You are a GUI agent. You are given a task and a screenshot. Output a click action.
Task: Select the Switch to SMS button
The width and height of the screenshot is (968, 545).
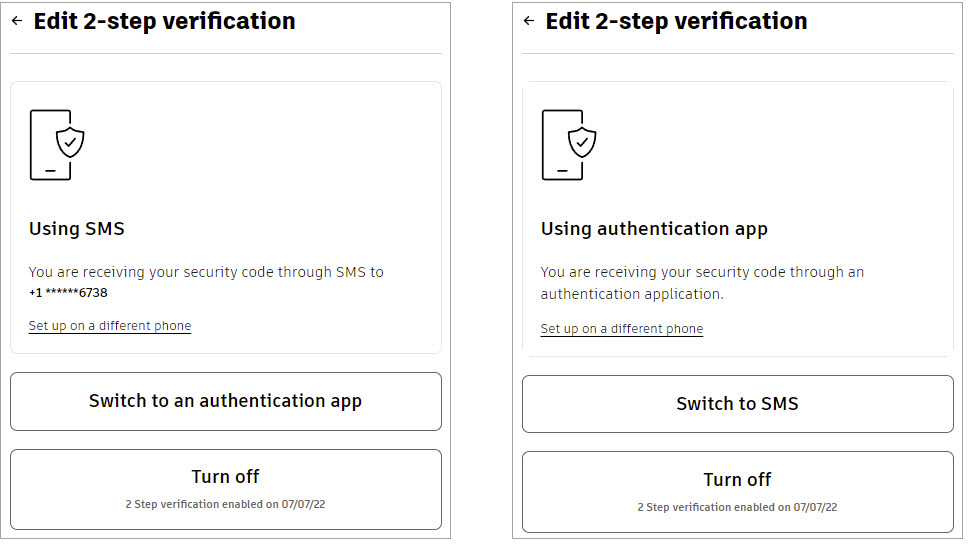pyautogui.click(x=738, y=404)
